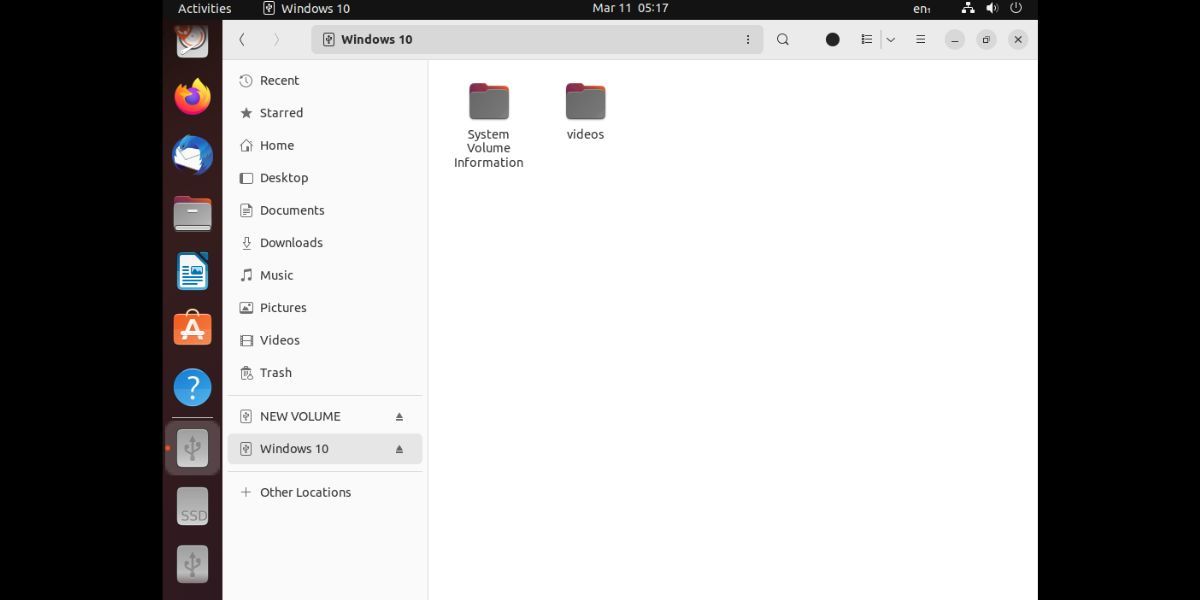Open the Files hamburger main menu
This screenshot has height=600, width=1200.
pos(921,40)
